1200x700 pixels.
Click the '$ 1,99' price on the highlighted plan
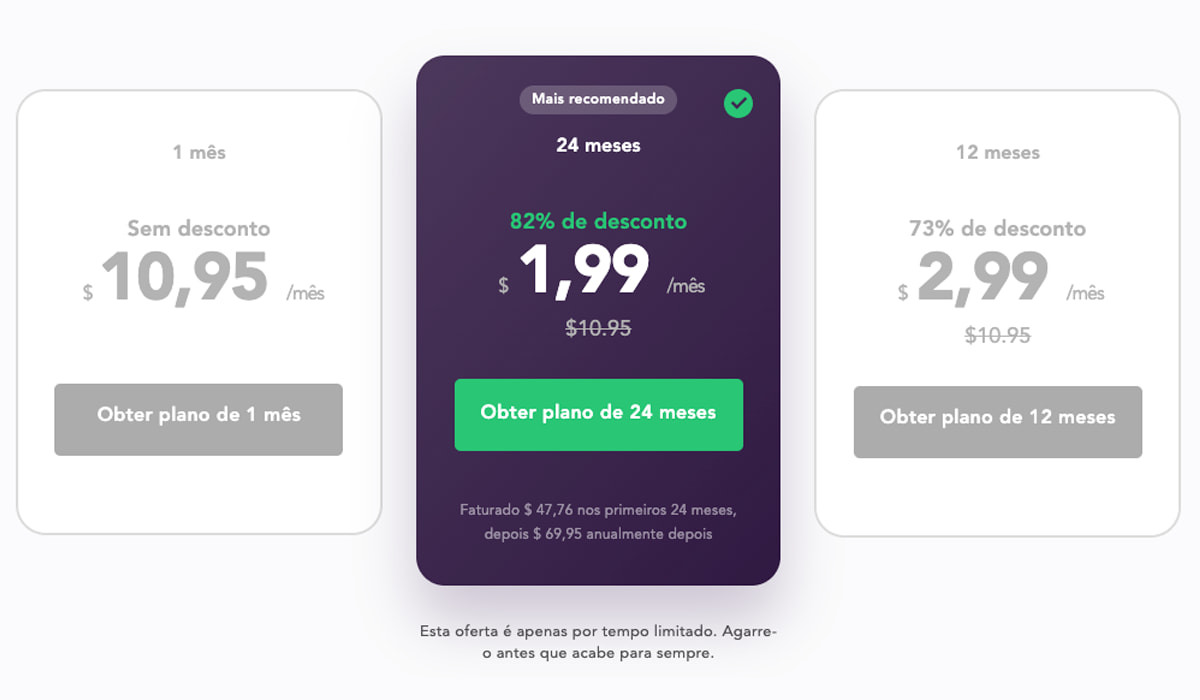pyautogui.click(x=585, y=272)
